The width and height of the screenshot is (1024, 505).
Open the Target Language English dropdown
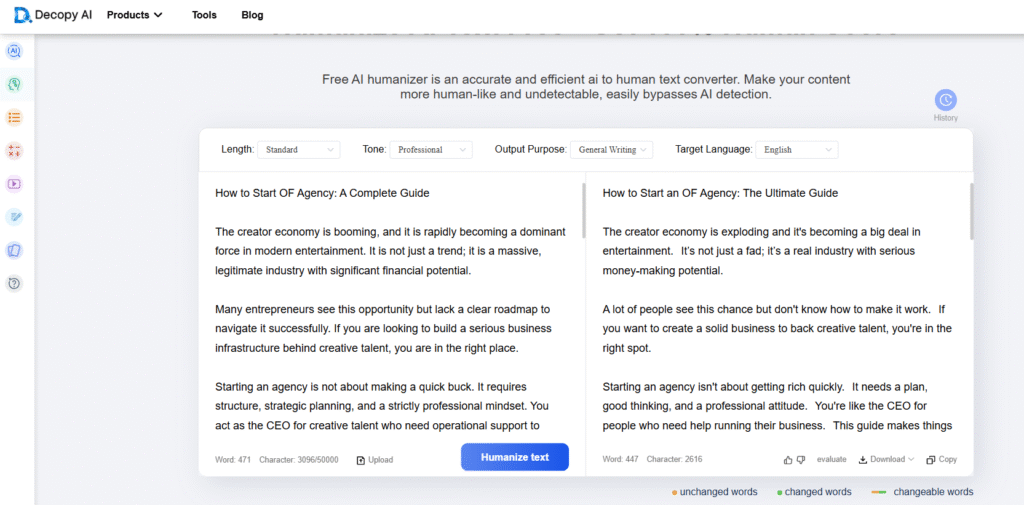pos(797,150)
